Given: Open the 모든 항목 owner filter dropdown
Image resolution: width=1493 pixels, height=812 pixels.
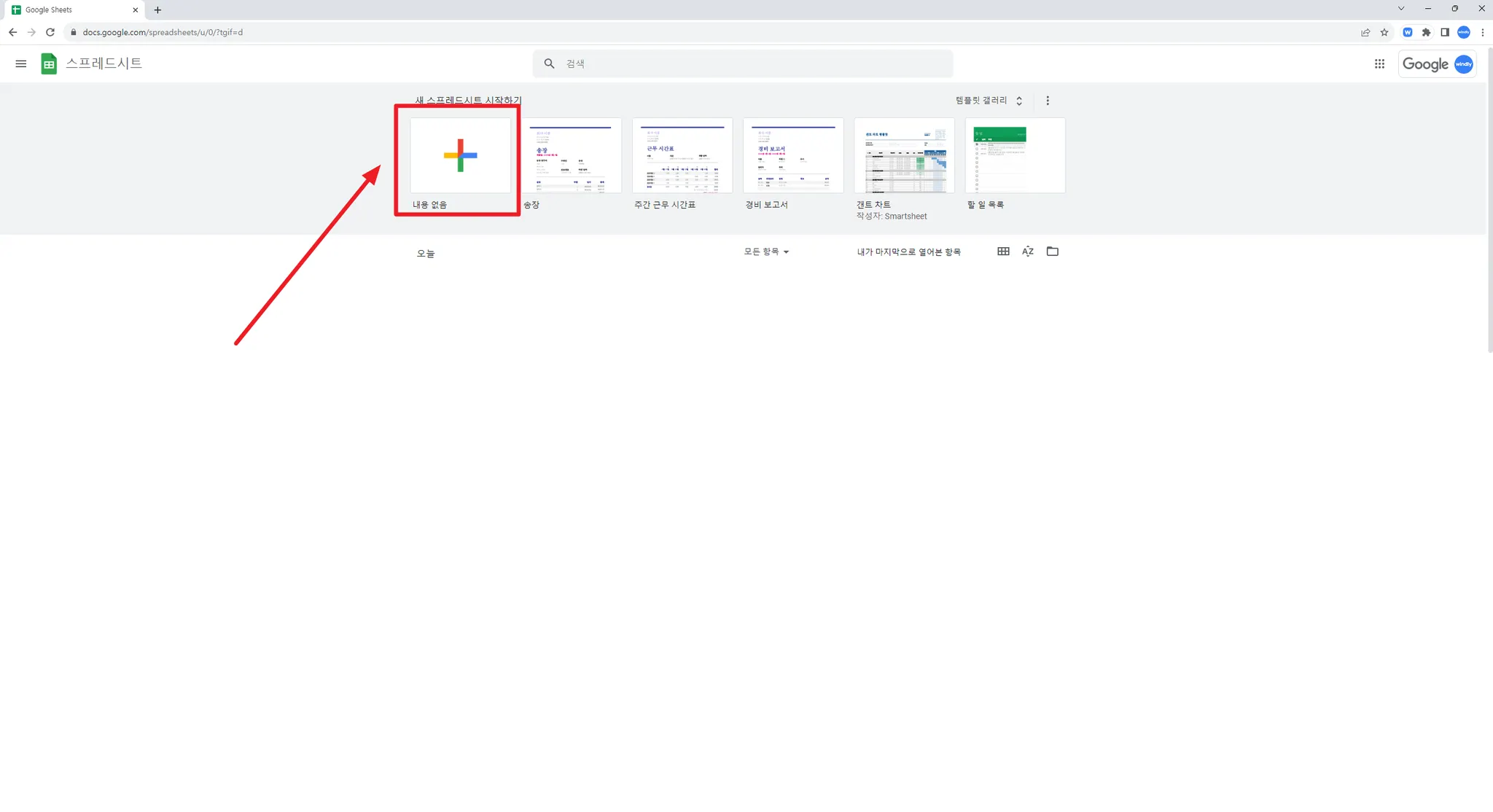Looking at the screenshot, I should pyautogui.click(x=765, y=251).
